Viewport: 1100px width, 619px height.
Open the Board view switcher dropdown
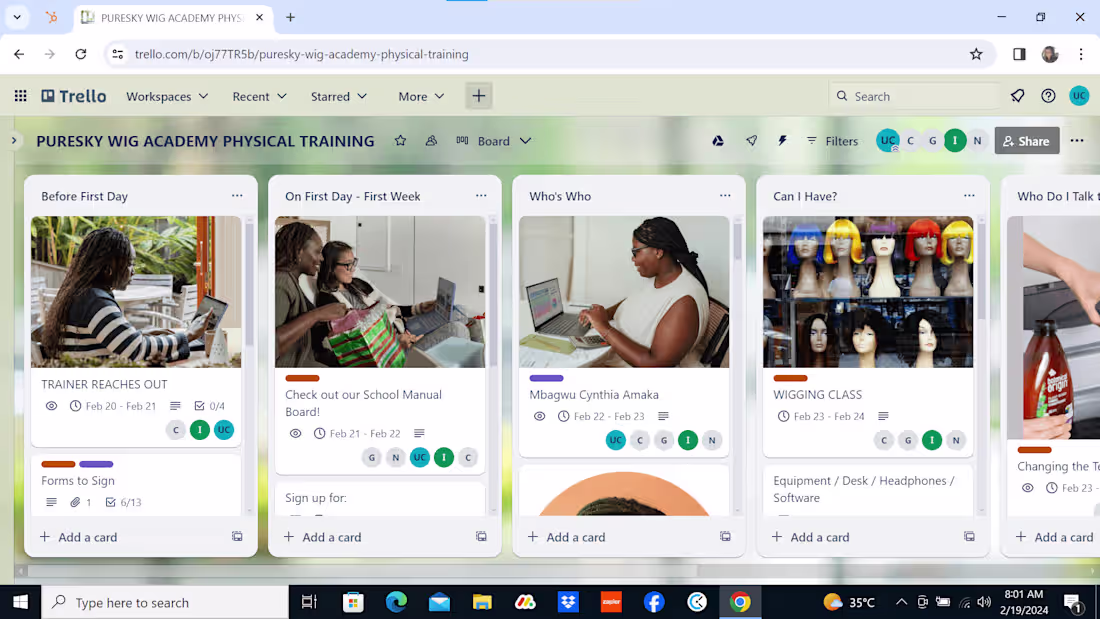coord(494,141)
